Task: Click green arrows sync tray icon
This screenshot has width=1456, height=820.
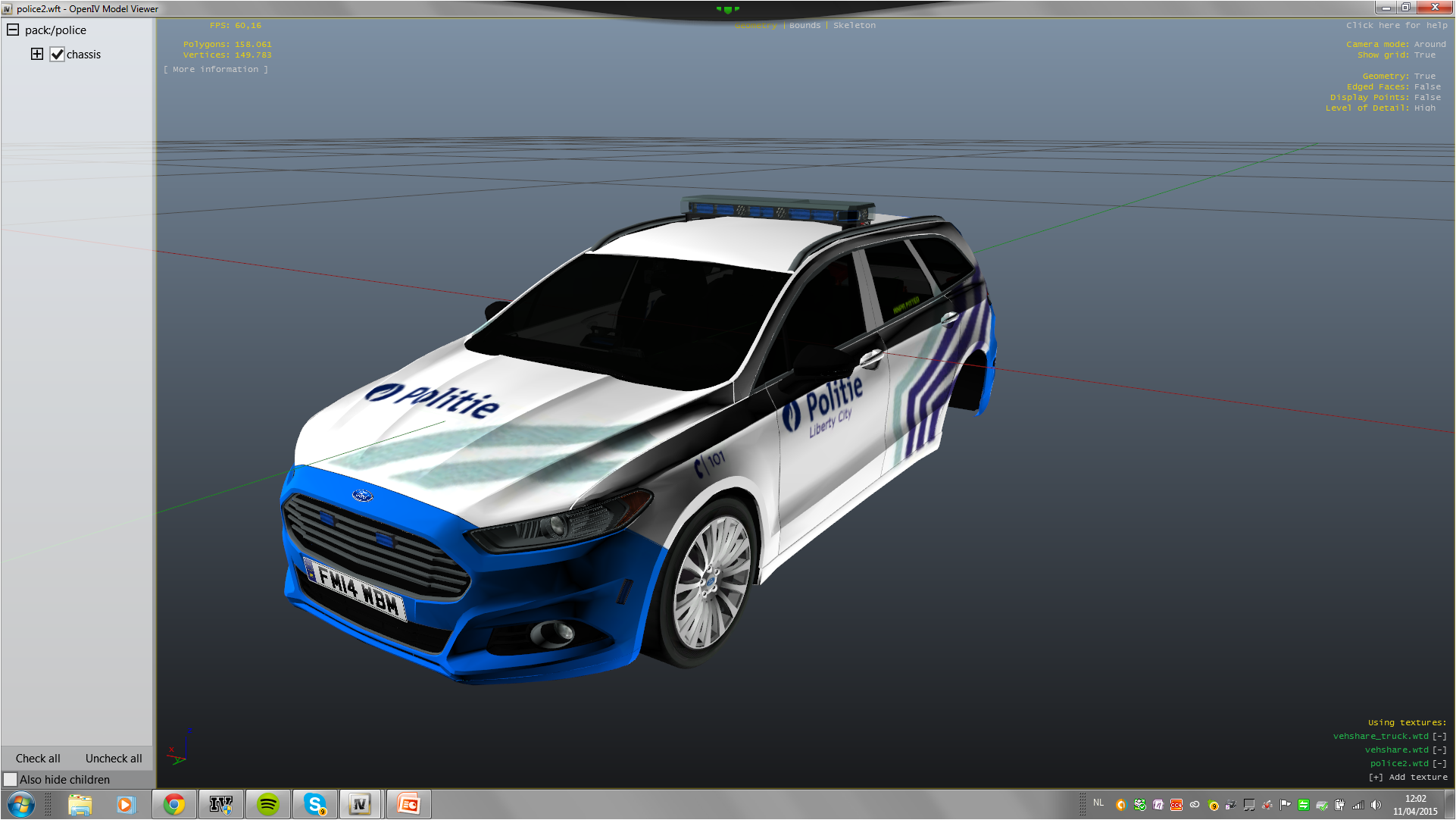Action: click(x=1304, y=805)
